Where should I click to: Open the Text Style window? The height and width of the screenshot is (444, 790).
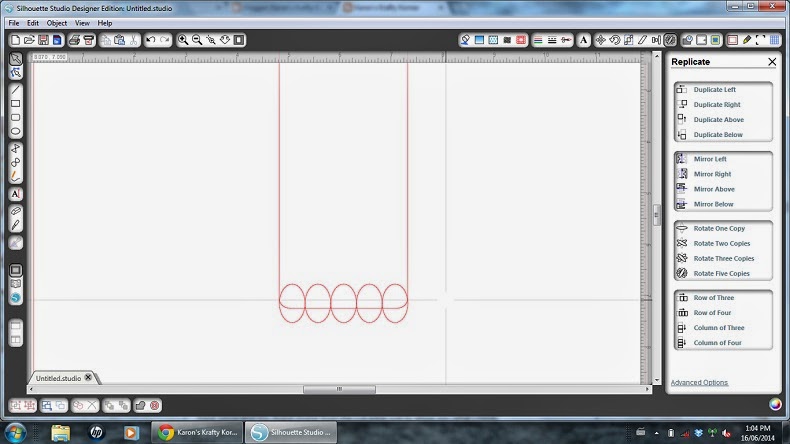pos(583,40)
